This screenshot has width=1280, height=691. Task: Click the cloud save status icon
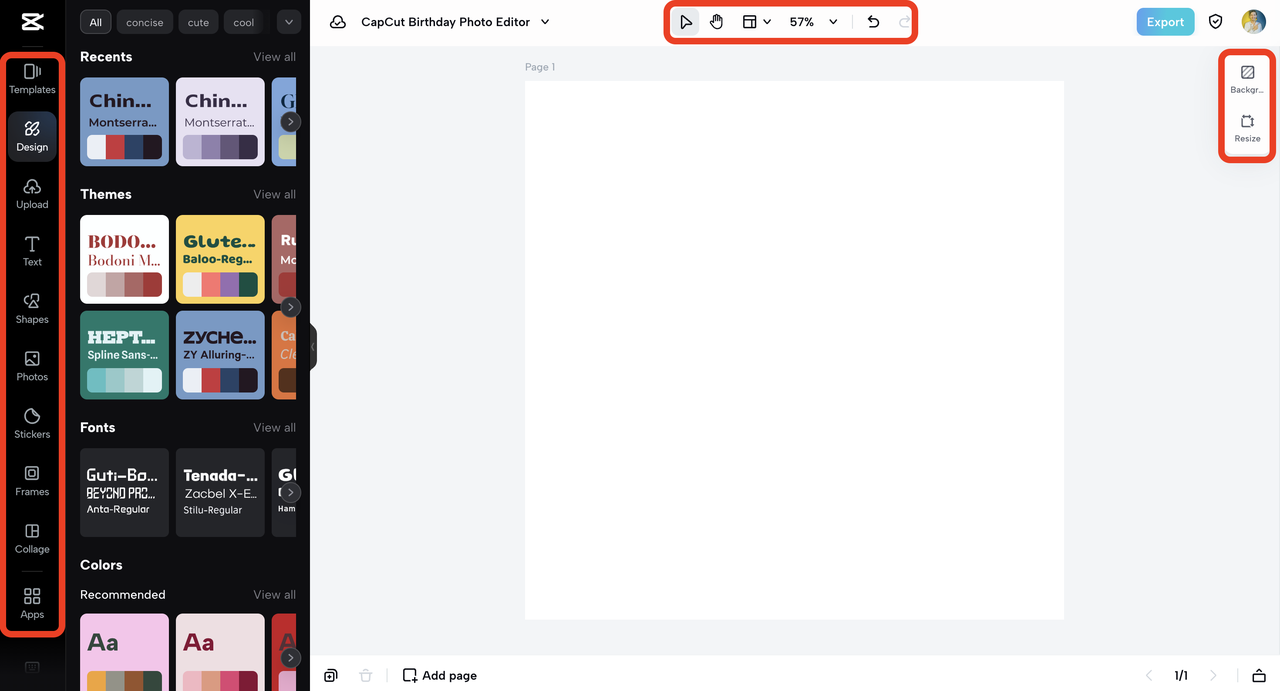tap(338, 22)
